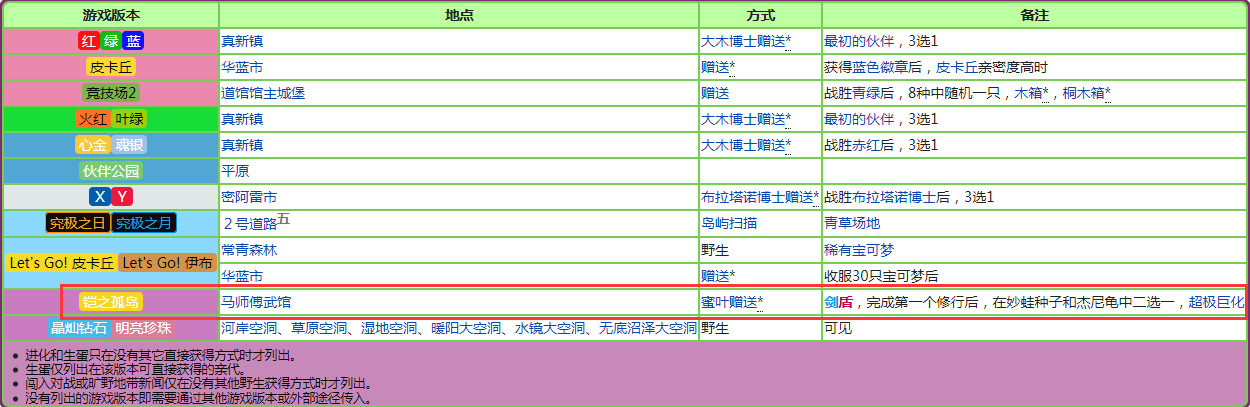The image size is (1250, 407).
Task: Click 大木博士赠送* in the 心金魂银 row
Action: pos(746,145)
